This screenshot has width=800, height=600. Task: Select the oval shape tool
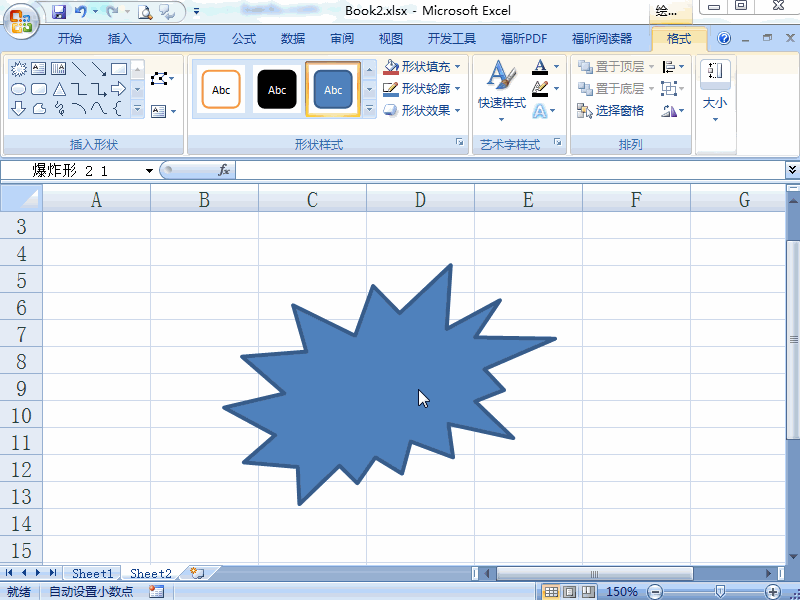point(20,89)
